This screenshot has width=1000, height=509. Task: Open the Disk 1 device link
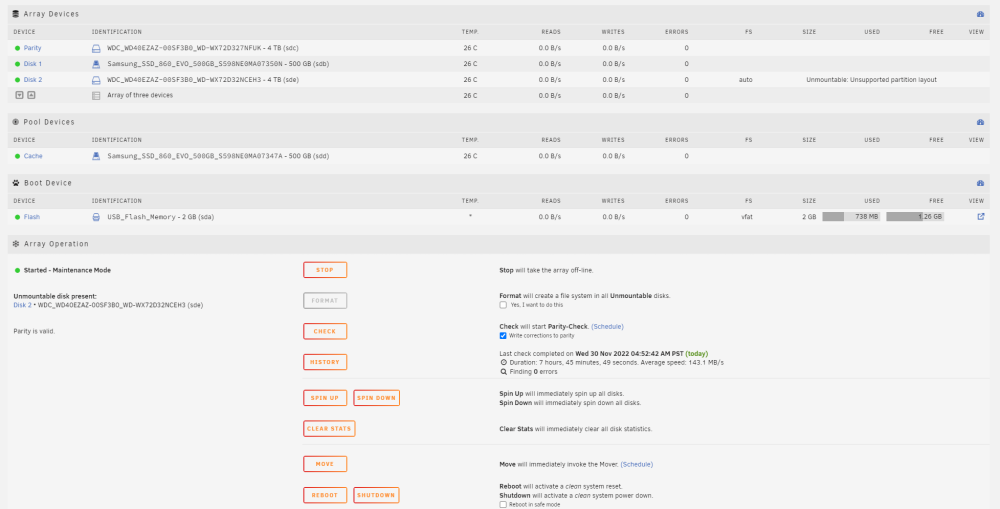[33, 64]
